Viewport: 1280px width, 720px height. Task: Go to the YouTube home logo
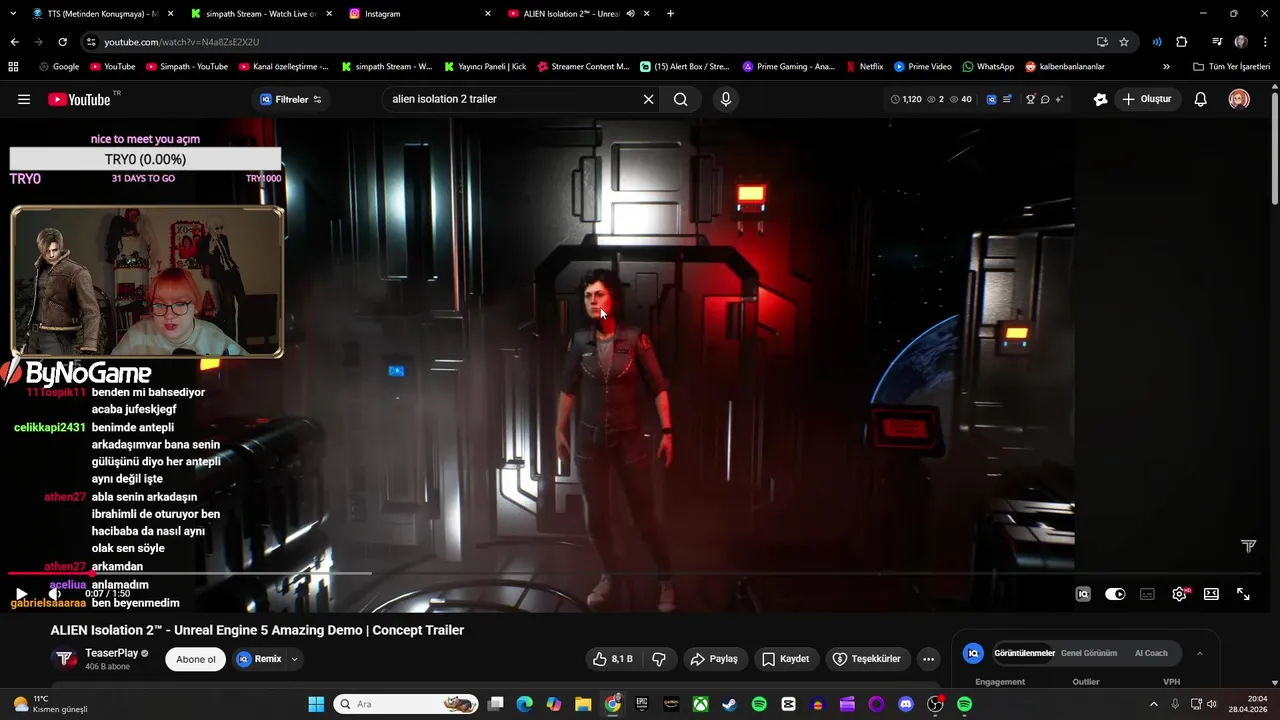(x=78, y=99)
